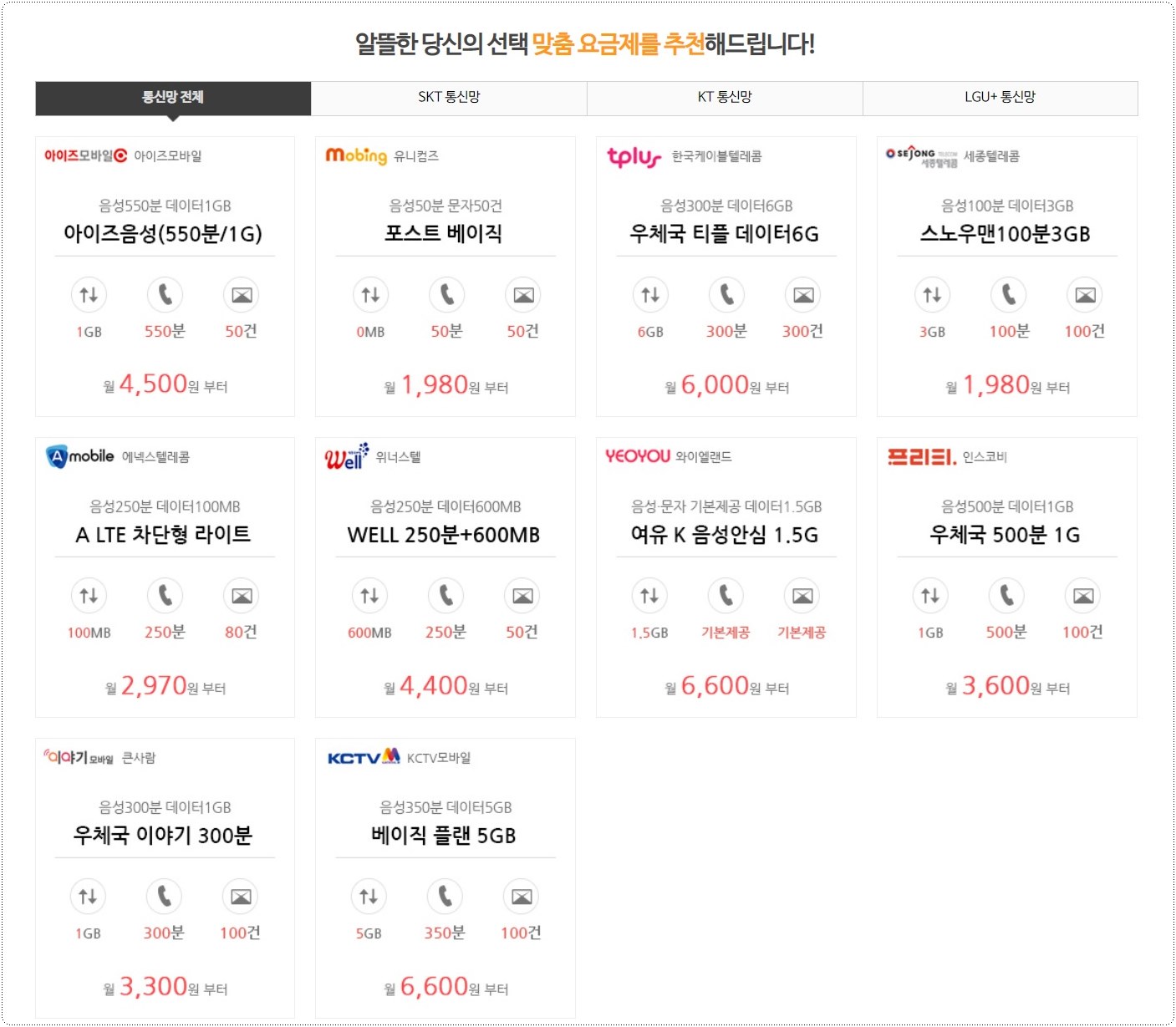Select the call minutes icon under 포스트 베이직
The width and height of the screenshot is (1176, 1027).
coord(446,294)
